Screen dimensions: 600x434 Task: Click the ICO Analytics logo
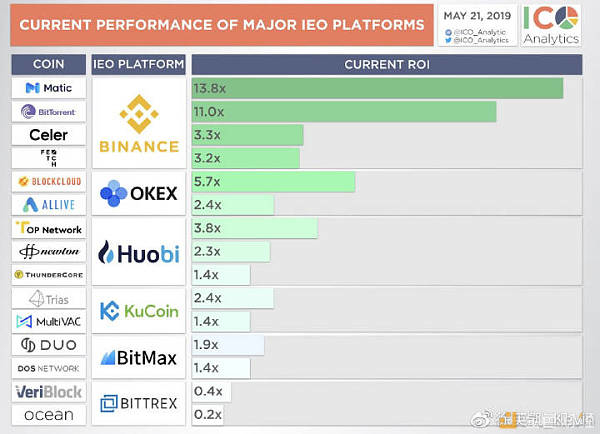point(551,26)
